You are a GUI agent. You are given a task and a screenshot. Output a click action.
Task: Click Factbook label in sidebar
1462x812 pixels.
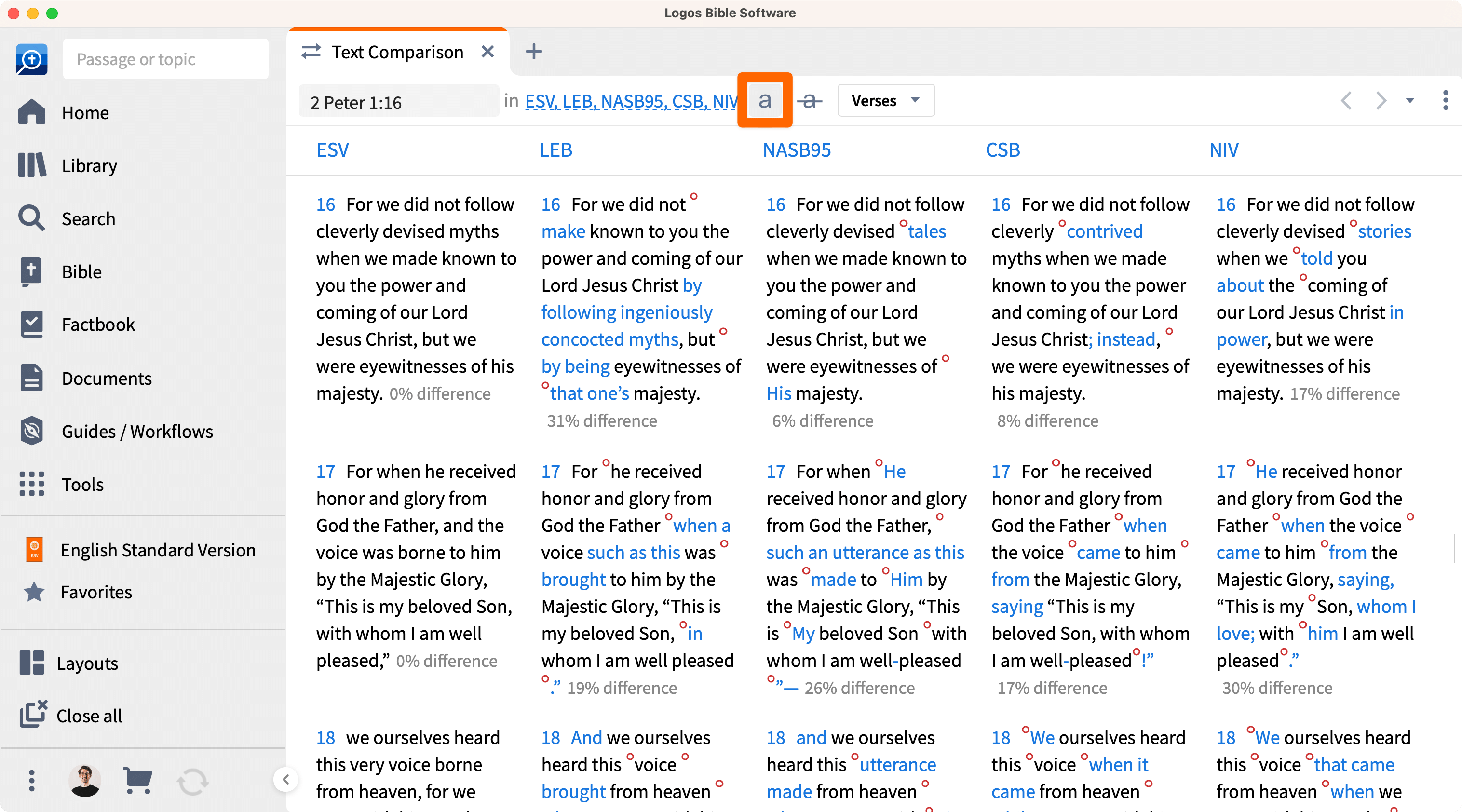pos(98,324)
